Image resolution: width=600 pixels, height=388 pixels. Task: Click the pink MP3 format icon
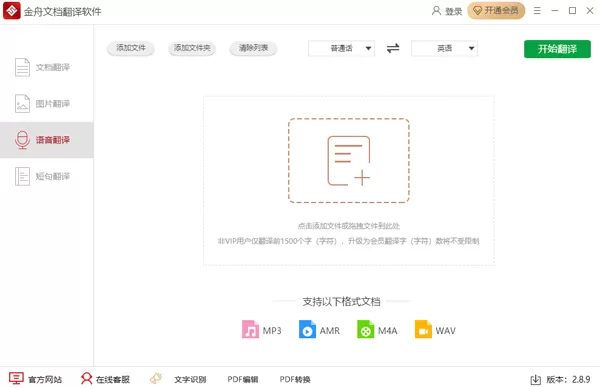pos(250,329)
